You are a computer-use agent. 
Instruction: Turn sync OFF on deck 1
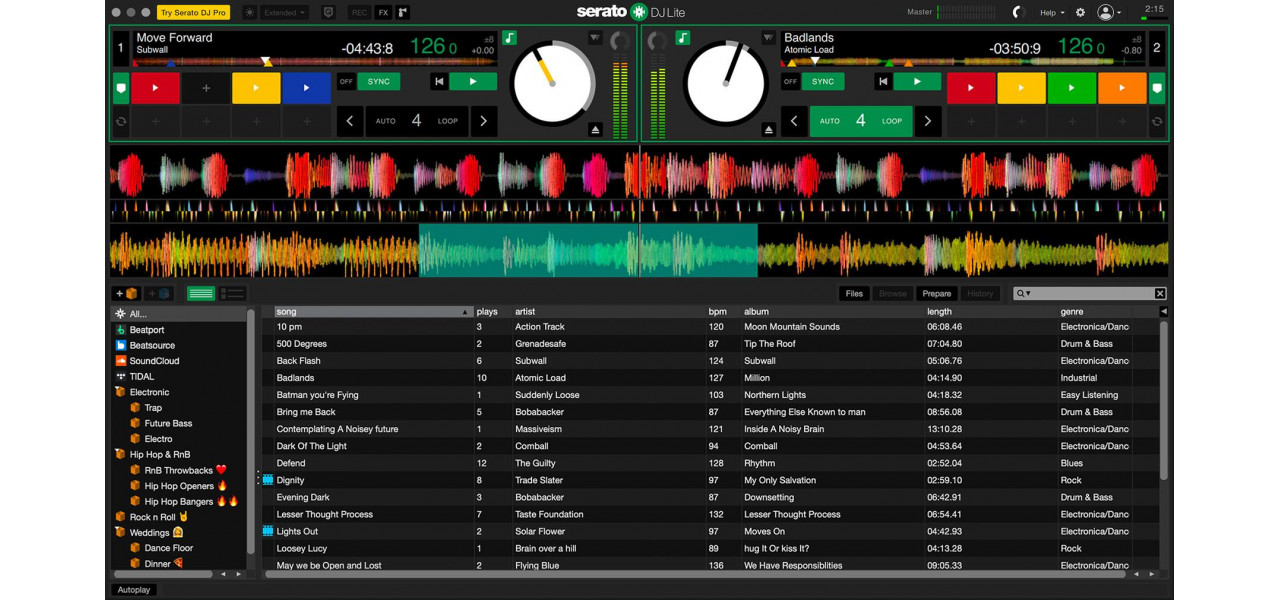coord(346,82)
